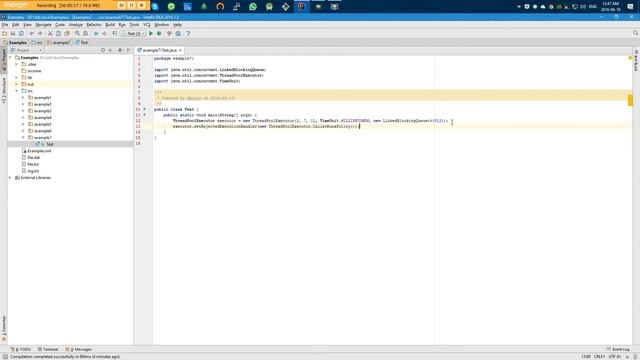Click the src breadcrumb in navigation bar
This screenshot has height=360, width=640.
(x=37, y=42)
